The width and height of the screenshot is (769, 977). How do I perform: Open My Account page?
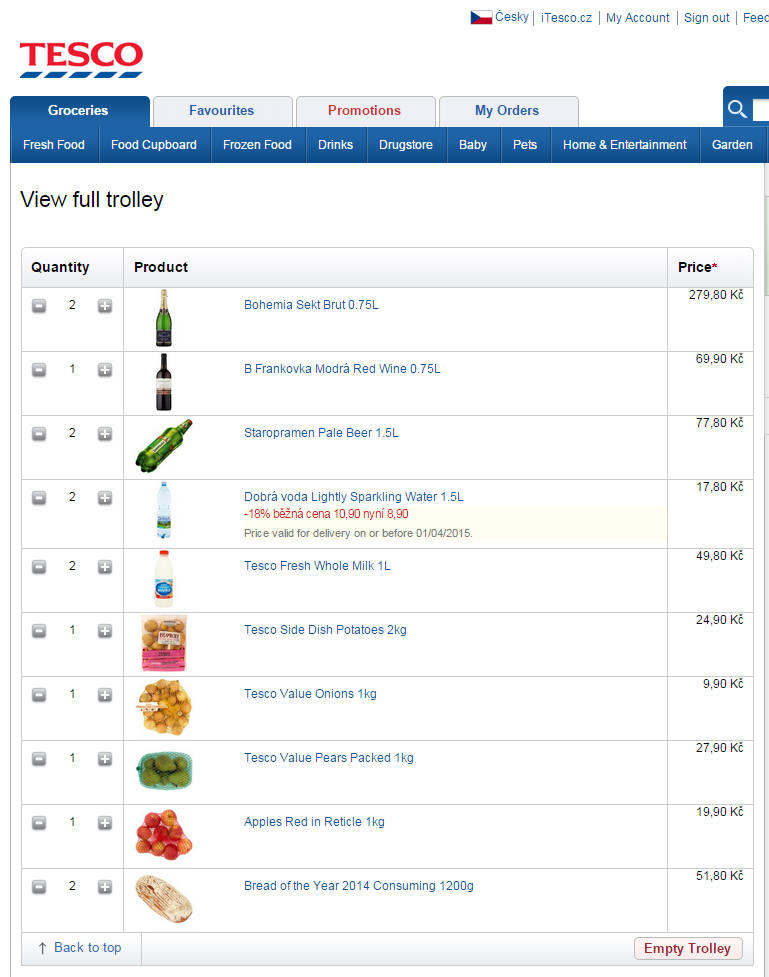coord(638,17)
